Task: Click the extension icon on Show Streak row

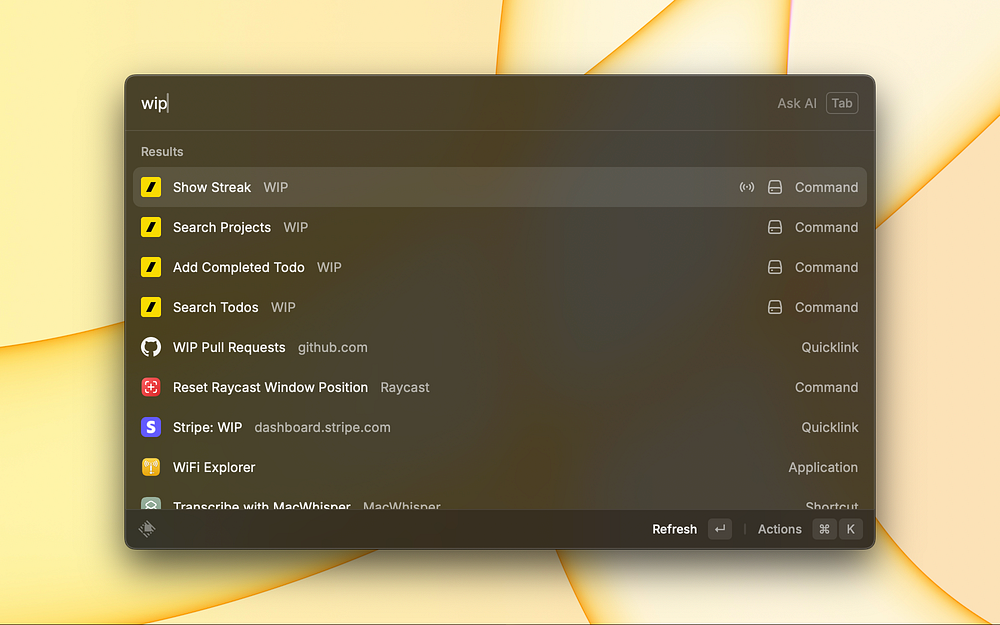Action: pos(775,187)
